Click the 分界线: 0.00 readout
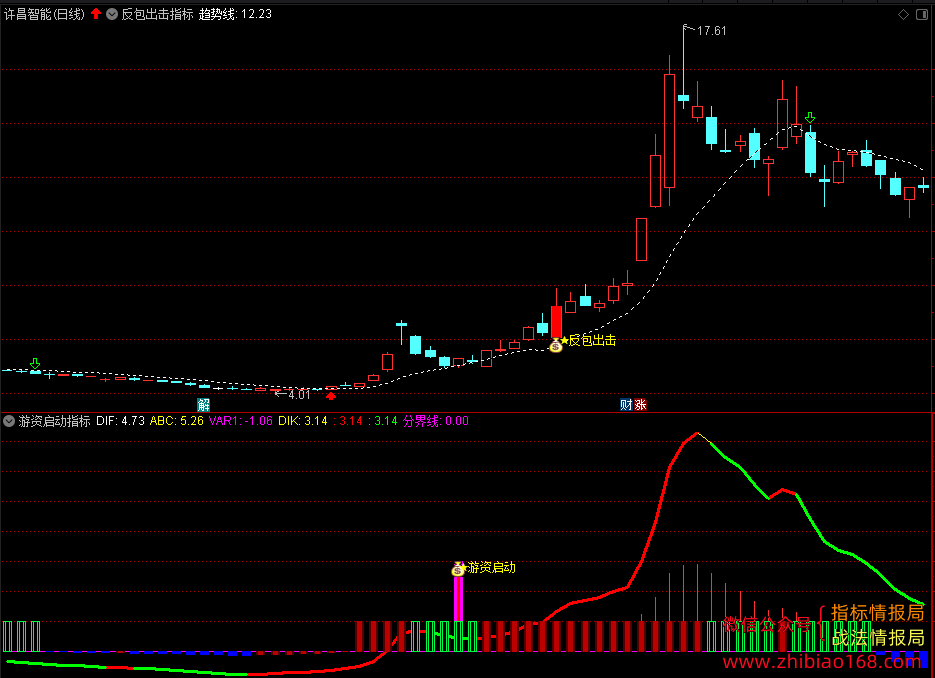The width and height of the screenshot is (935, 678). (x=436, y=421)
